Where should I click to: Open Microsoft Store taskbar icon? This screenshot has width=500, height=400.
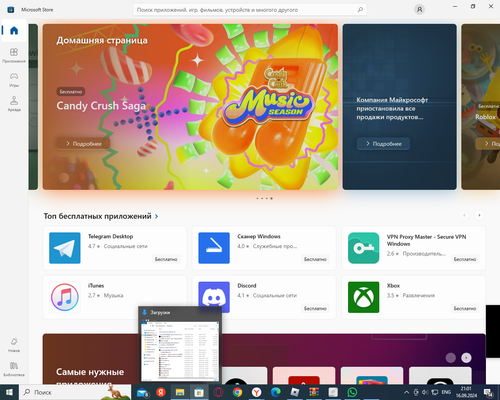[x=199, y=392]
